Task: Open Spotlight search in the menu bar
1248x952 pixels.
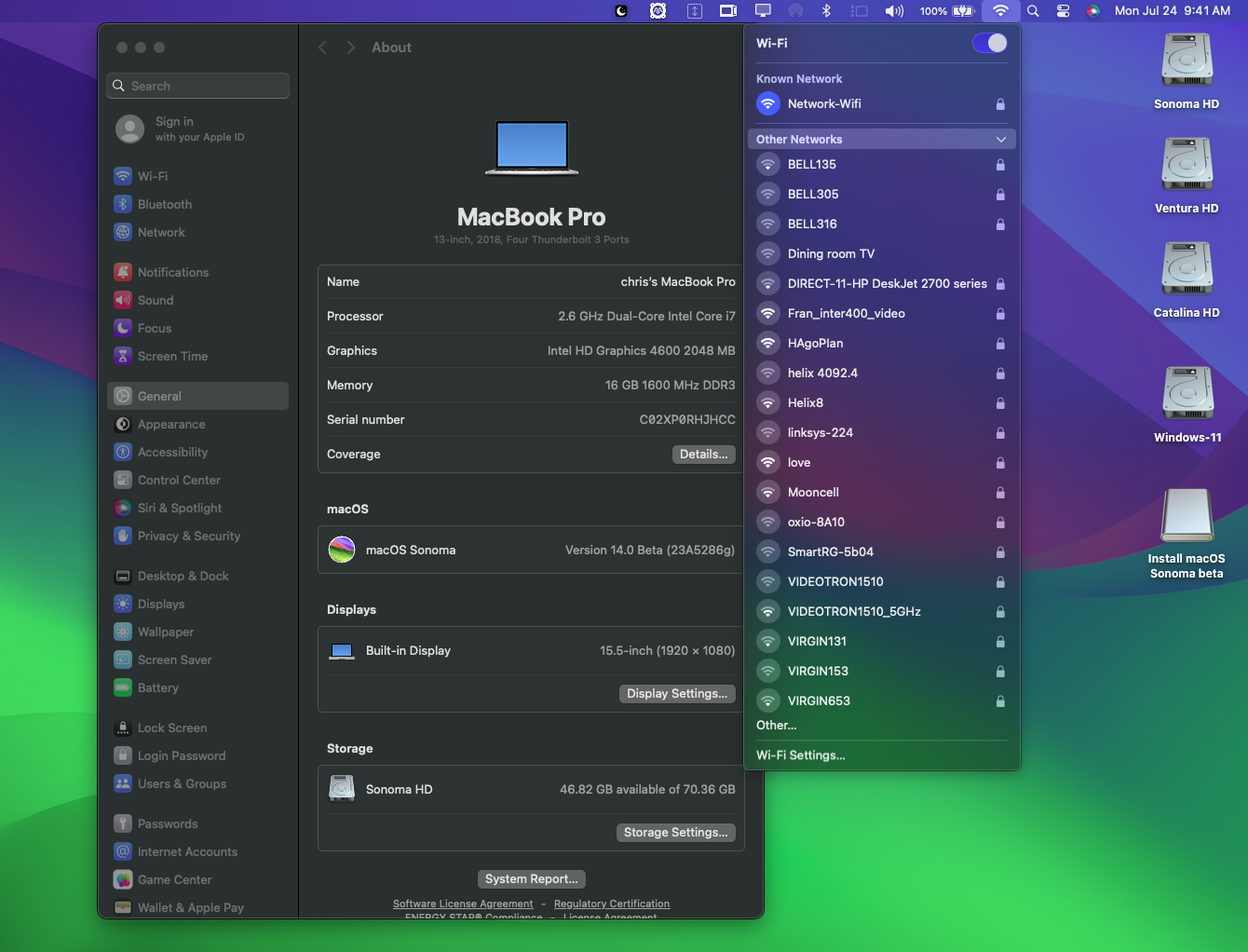Action: (1033, 11)
